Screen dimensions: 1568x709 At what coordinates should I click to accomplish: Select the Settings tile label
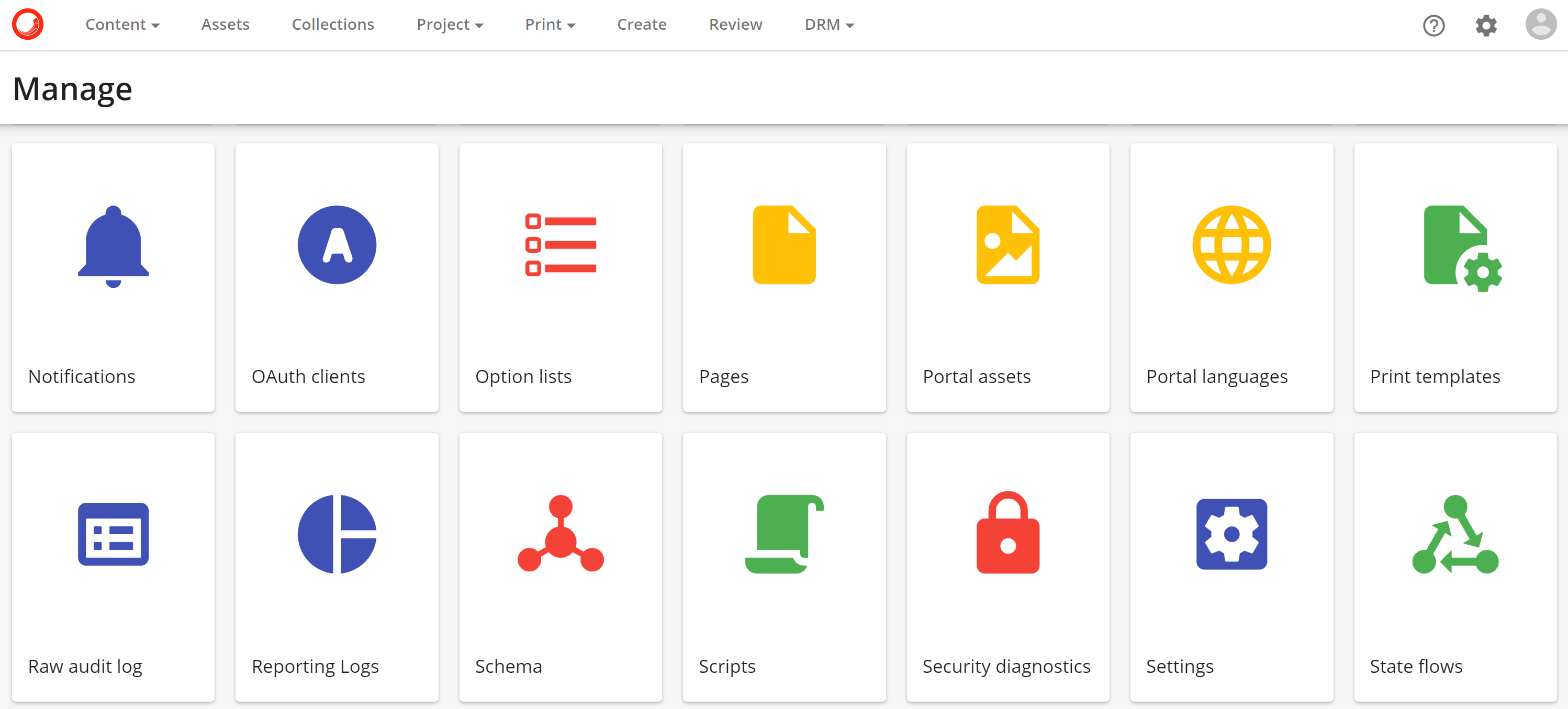point(1180,667)
